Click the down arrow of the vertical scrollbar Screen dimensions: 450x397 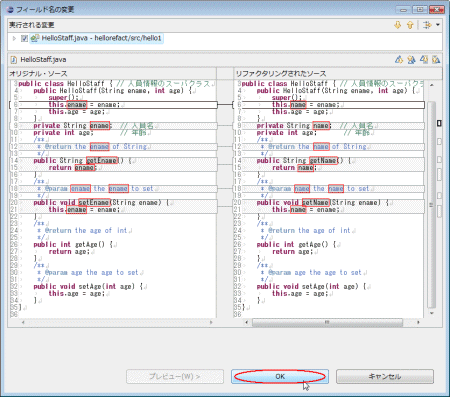click(x=431, y=313)
